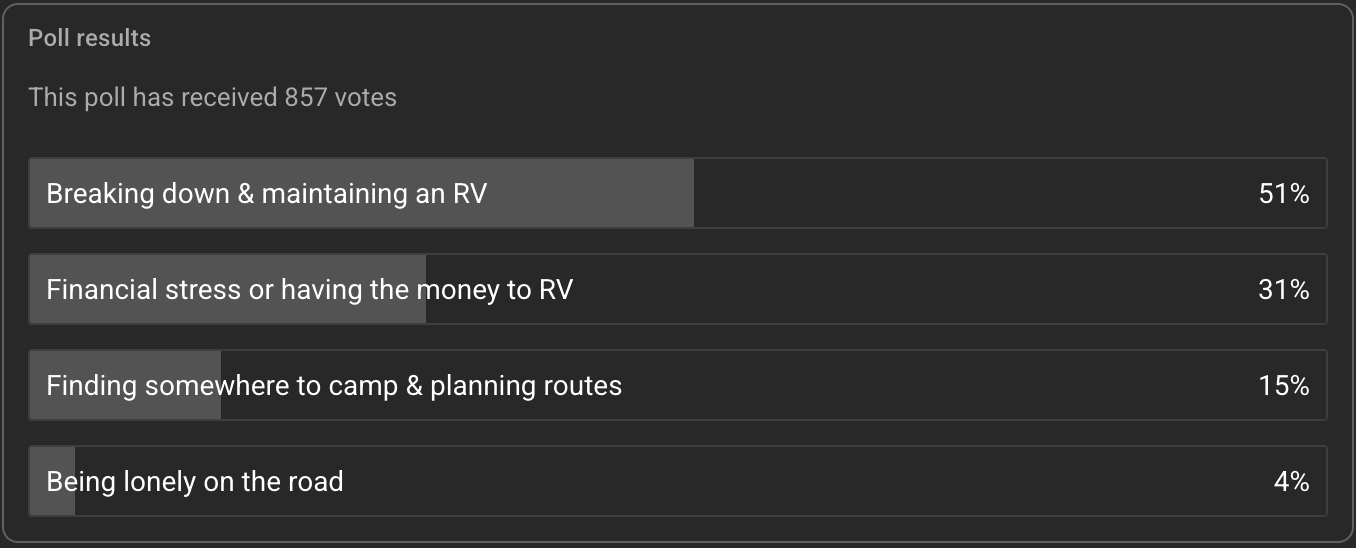Click the "Financial stress or having the money" option
1356x548 pixels.
pos(309,289)
